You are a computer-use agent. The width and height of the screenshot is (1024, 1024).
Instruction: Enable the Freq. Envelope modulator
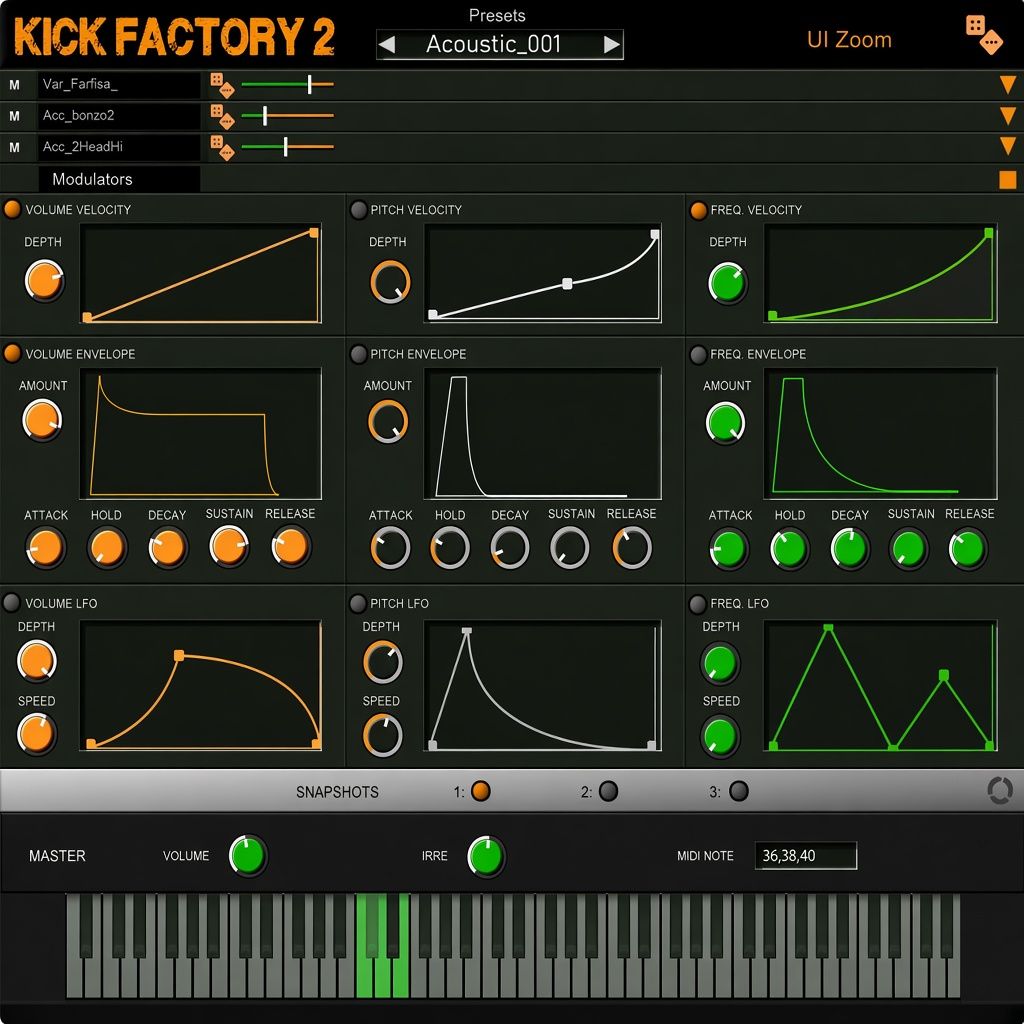698,355
